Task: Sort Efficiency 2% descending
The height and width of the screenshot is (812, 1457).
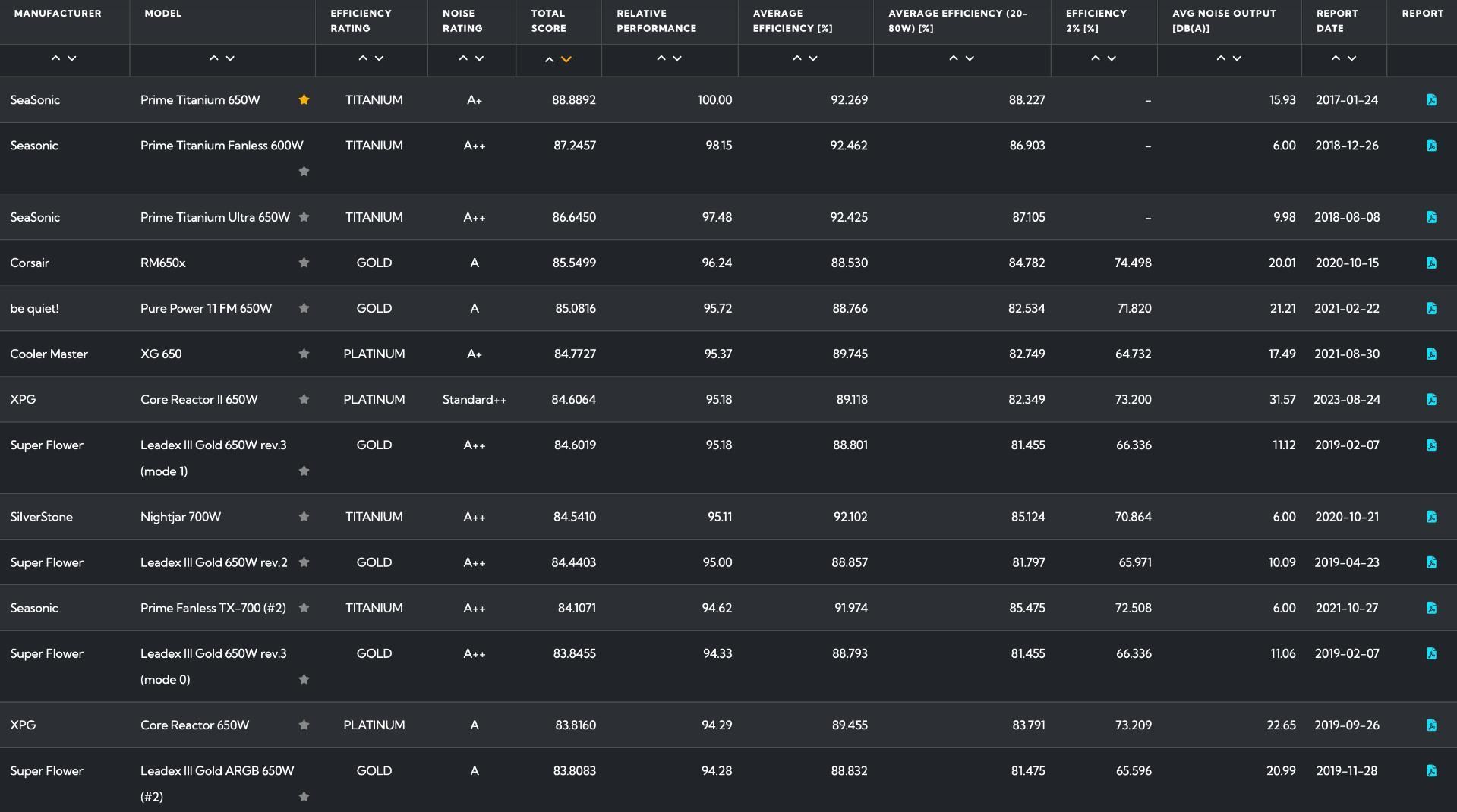Action: coord(1112,58)
